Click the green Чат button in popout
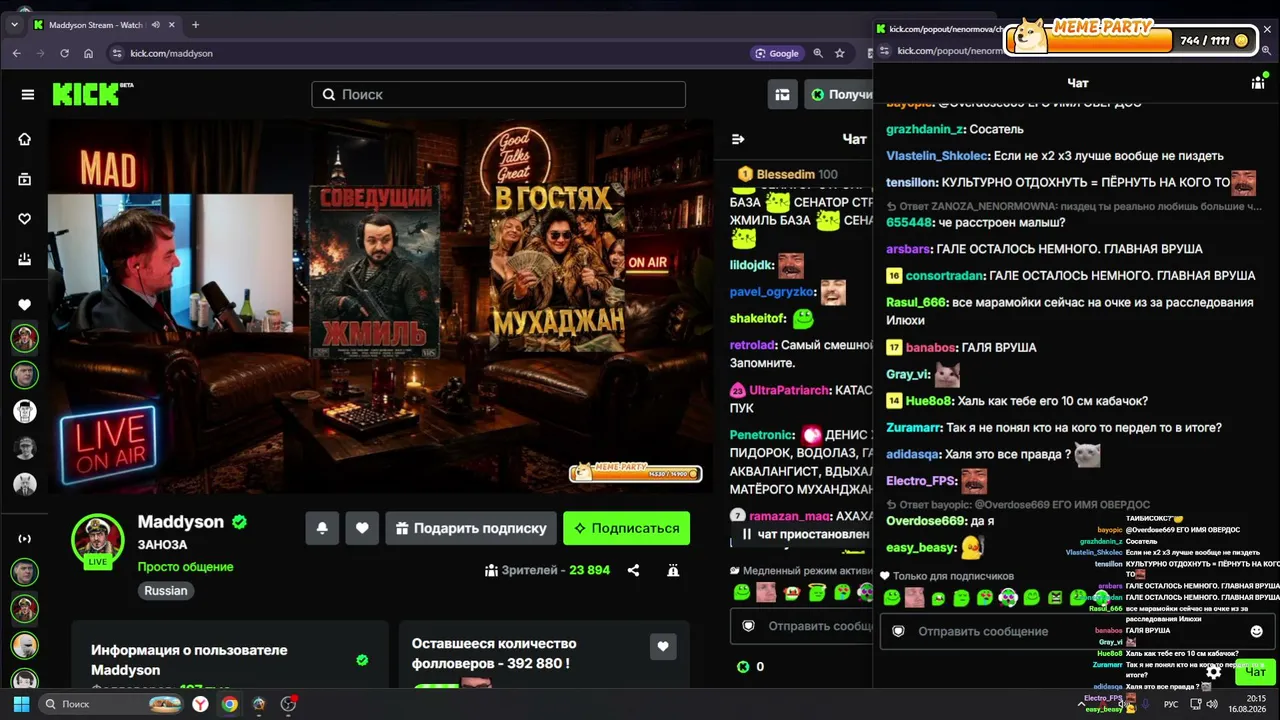Image resolution: width=1280 pixels, height=720 pixels. [1255, 672]
